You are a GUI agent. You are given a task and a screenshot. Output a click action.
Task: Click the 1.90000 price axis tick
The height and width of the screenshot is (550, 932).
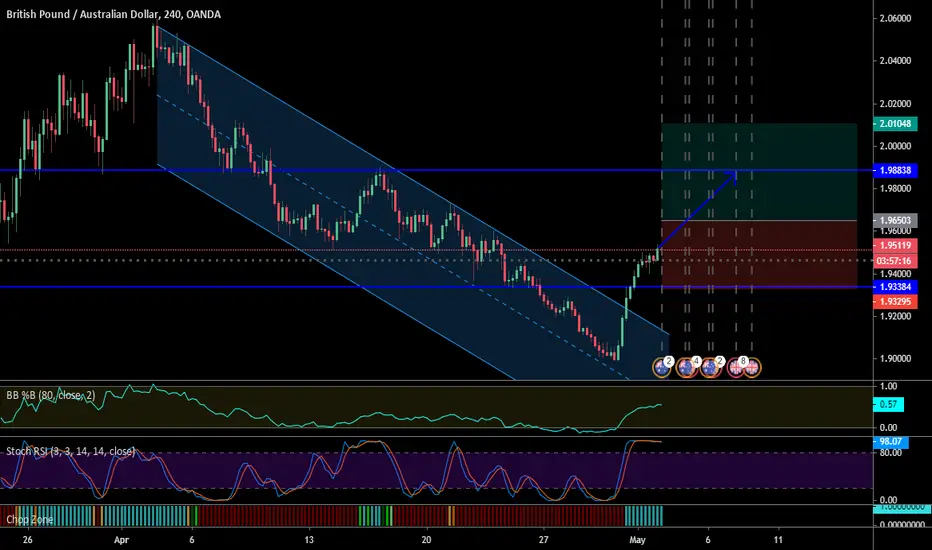point(895,359)
